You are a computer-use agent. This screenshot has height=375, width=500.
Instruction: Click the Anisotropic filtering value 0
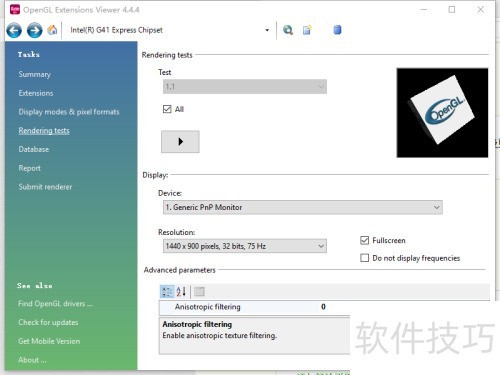[x=323, y=307]
